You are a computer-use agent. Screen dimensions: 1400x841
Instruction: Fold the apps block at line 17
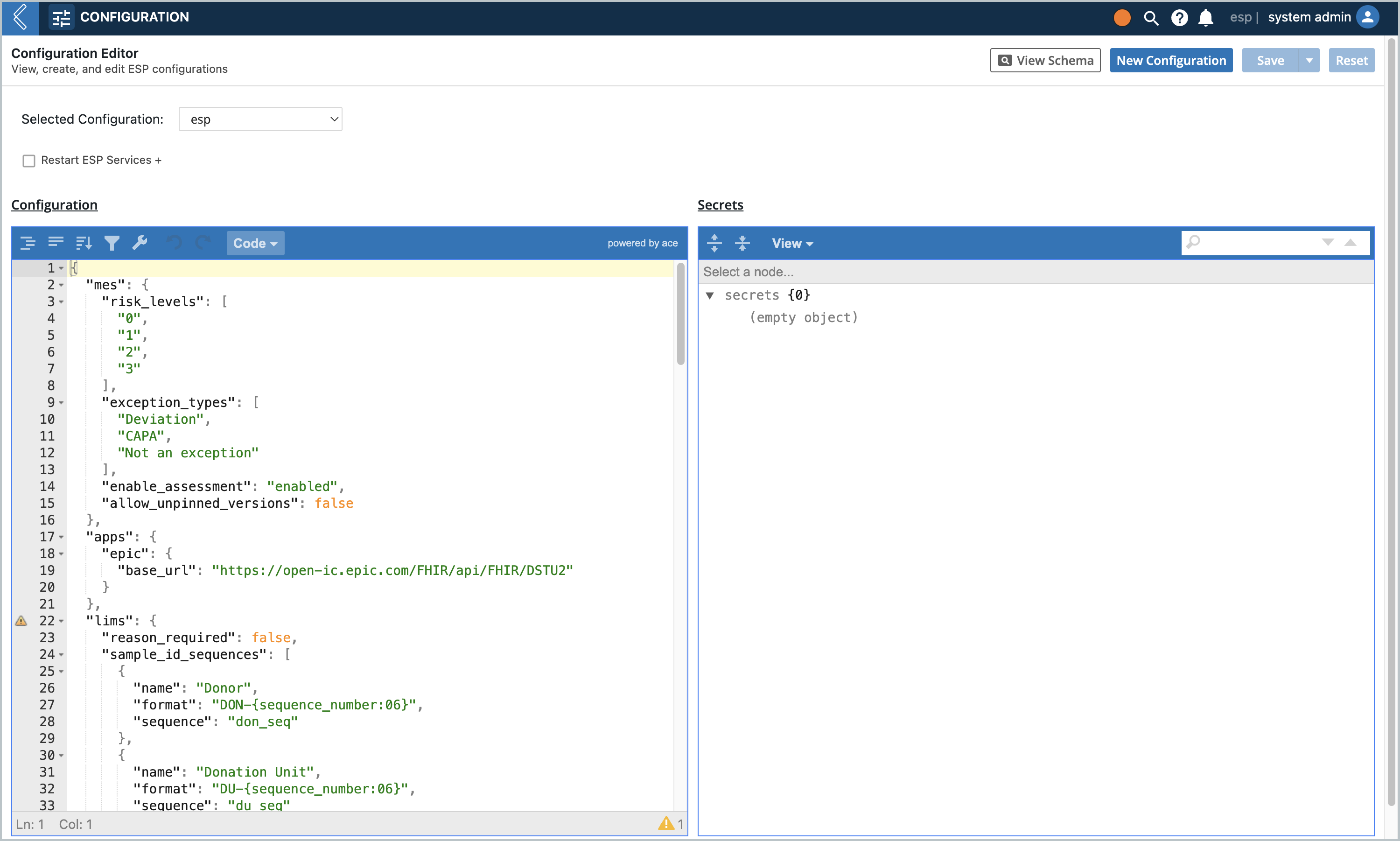[61, 537]
